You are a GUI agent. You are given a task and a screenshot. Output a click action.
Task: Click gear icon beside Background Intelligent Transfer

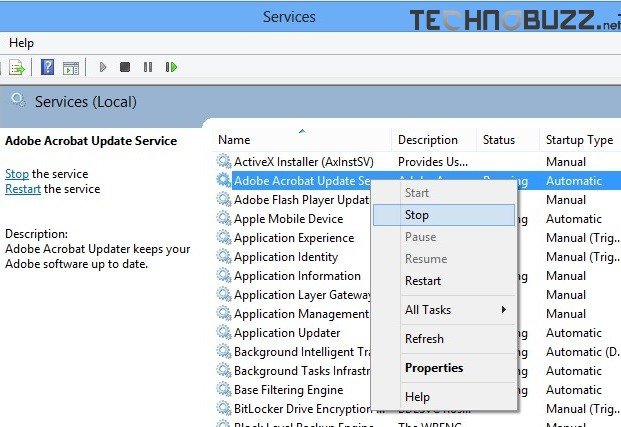click(224, 351)
